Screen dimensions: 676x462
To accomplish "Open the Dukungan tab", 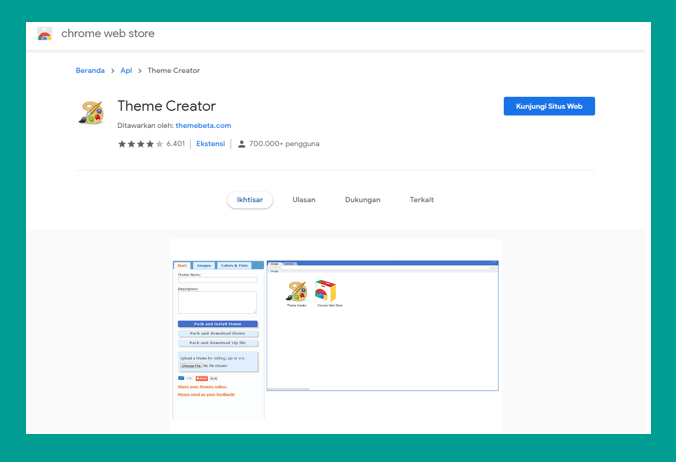I will 363,200.
